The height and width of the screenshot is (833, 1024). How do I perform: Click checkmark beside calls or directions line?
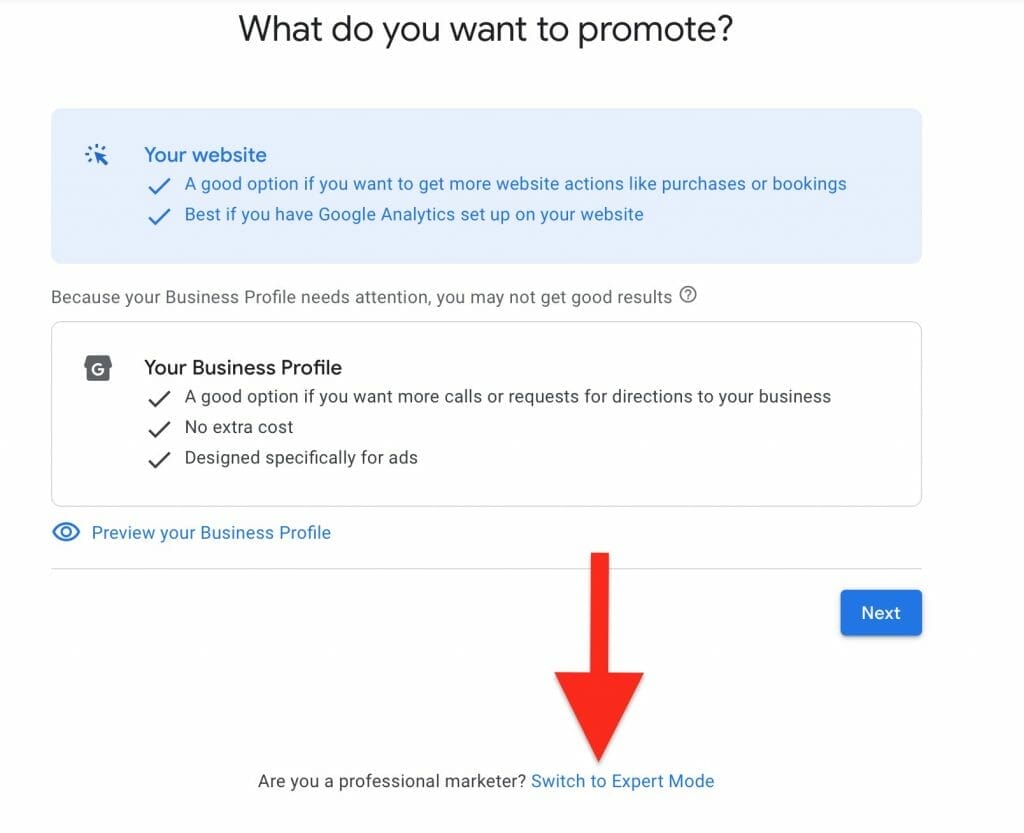[x=159, y=399]
